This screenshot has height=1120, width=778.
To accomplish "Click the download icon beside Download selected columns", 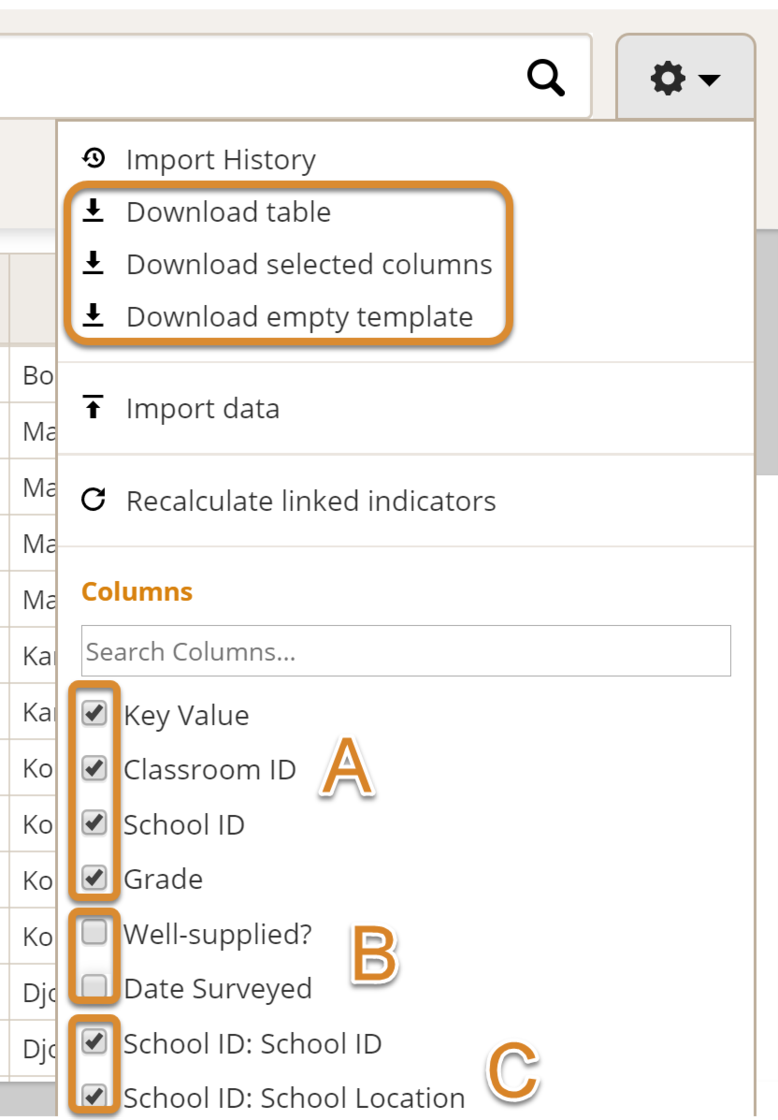I will (x=95, y=264).
